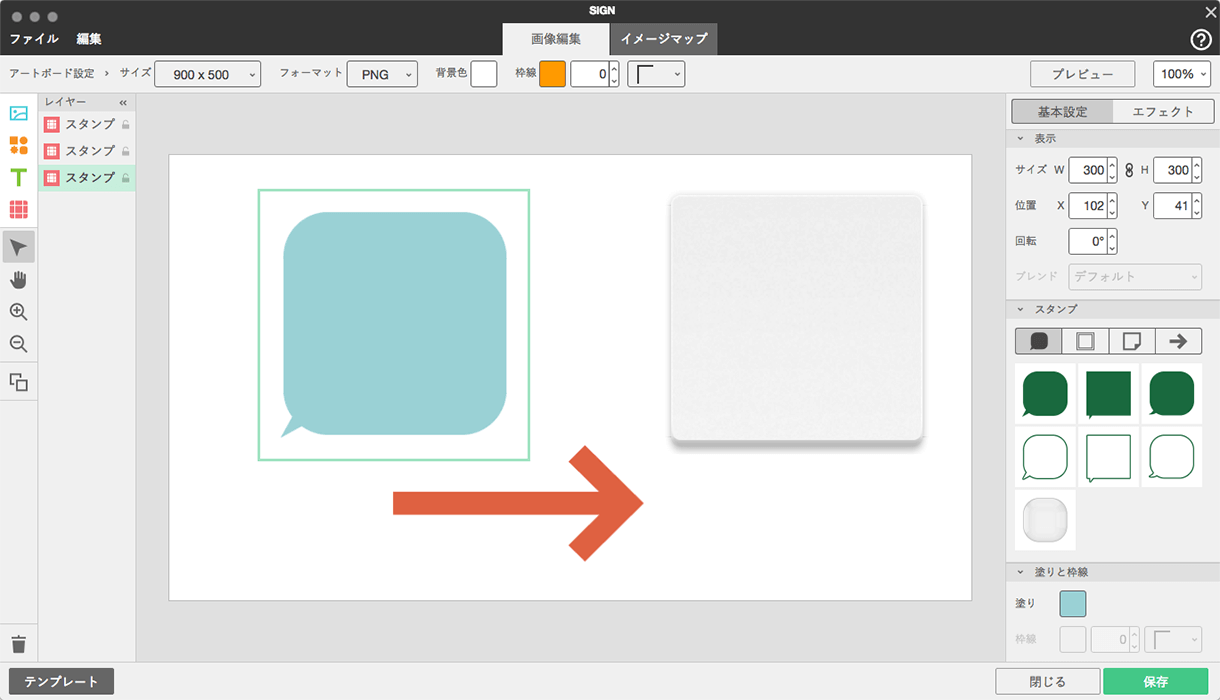Click the green 保存 button
The height and width of the screenshot is (700, 1220).
tap(1155, 681)
